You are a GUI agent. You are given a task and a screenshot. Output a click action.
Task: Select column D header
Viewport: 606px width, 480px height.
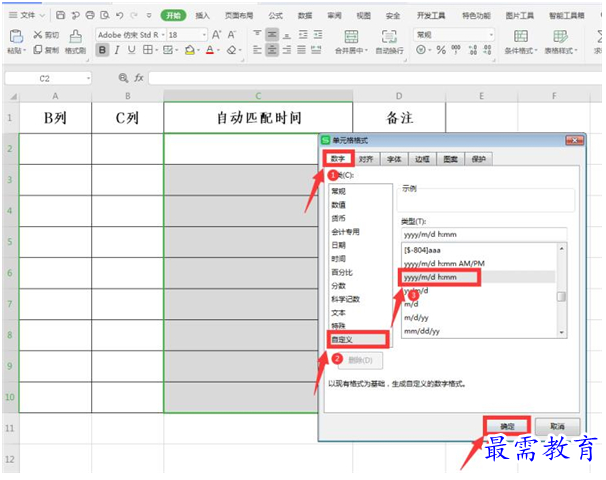(x=399, y=96)
